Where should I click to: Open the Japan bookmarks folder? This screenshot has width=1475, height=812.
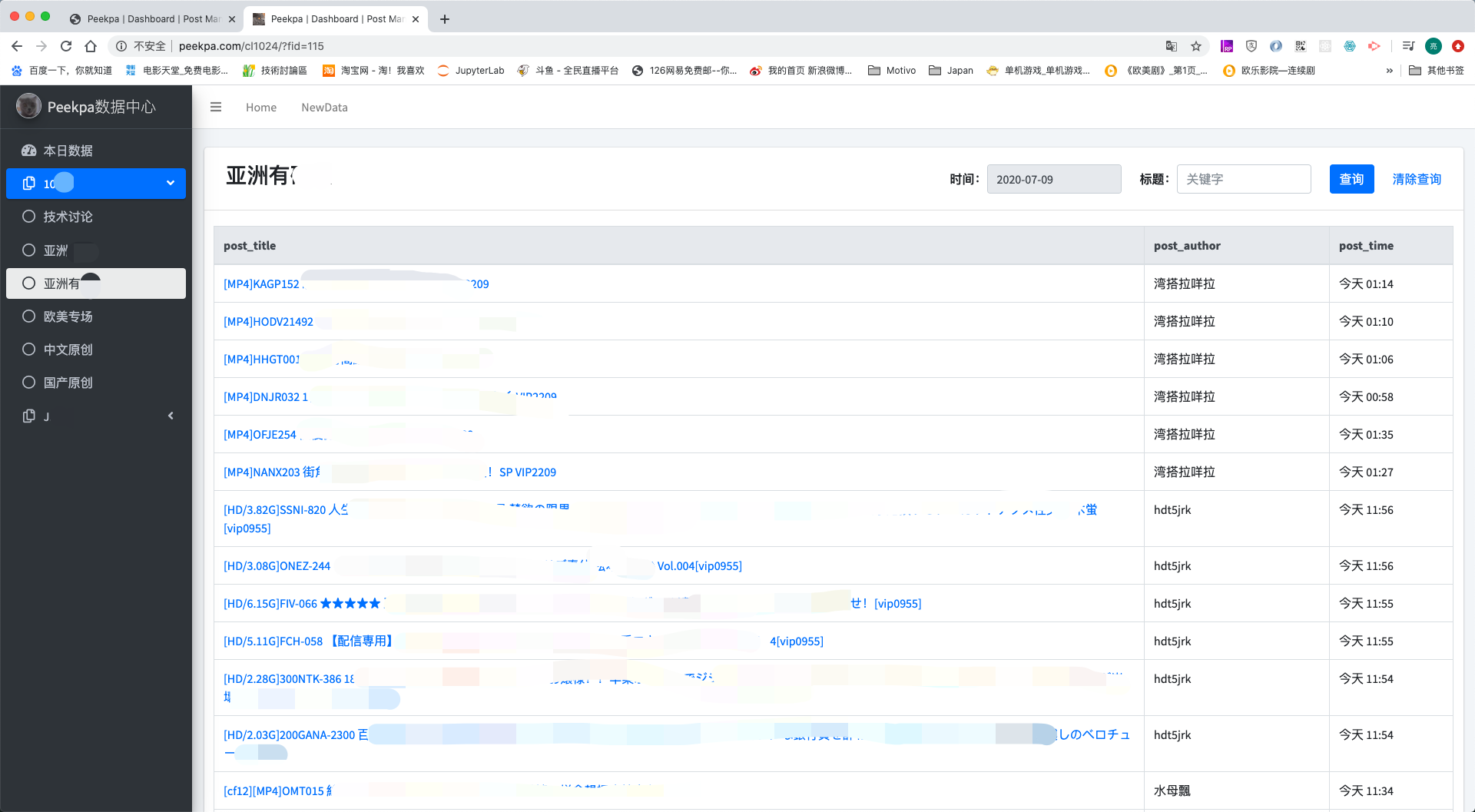951,71
